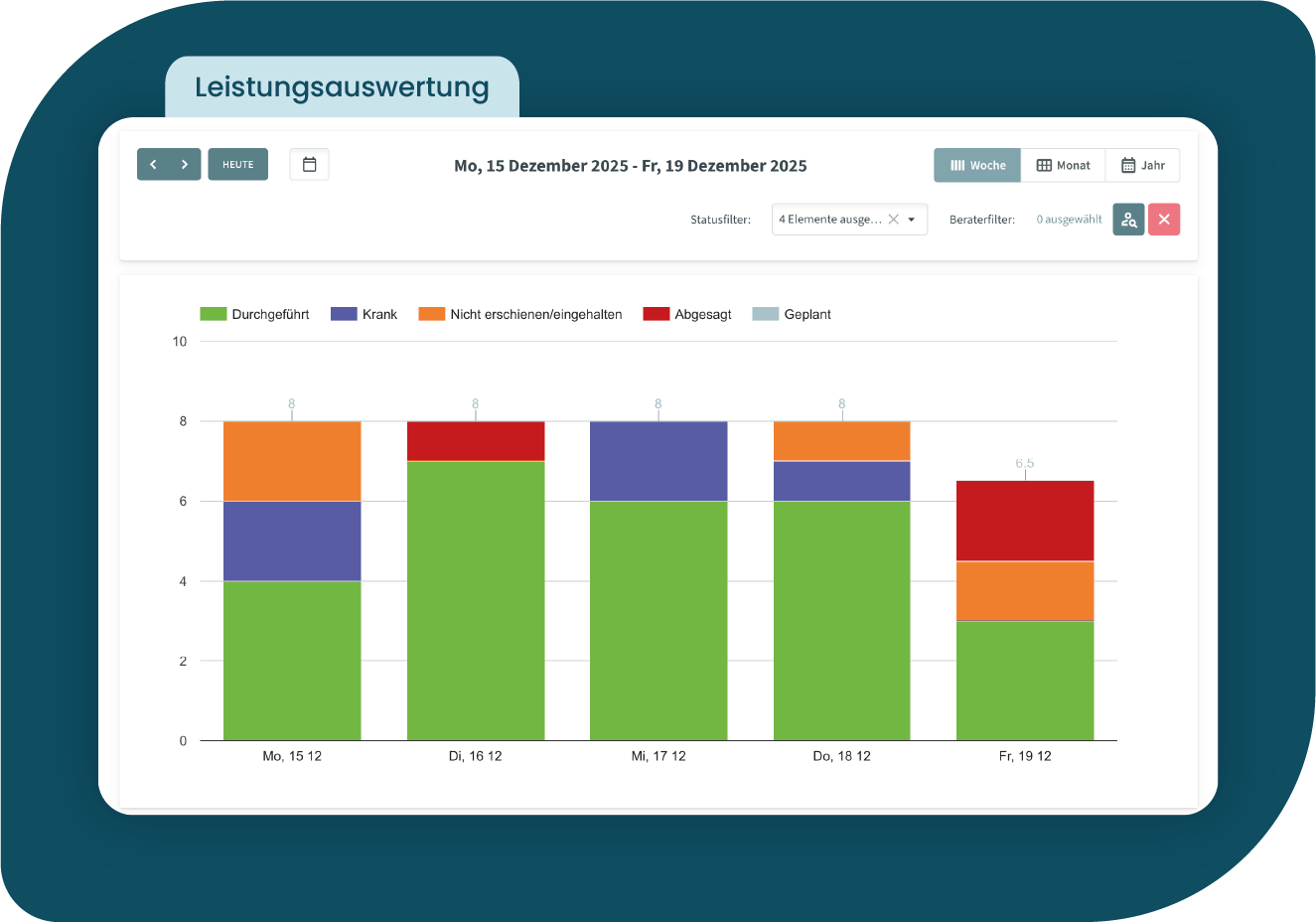Click the green Durchgeführt bar for Di, 16 12
1316x922 pixels.
click(476, 601)
